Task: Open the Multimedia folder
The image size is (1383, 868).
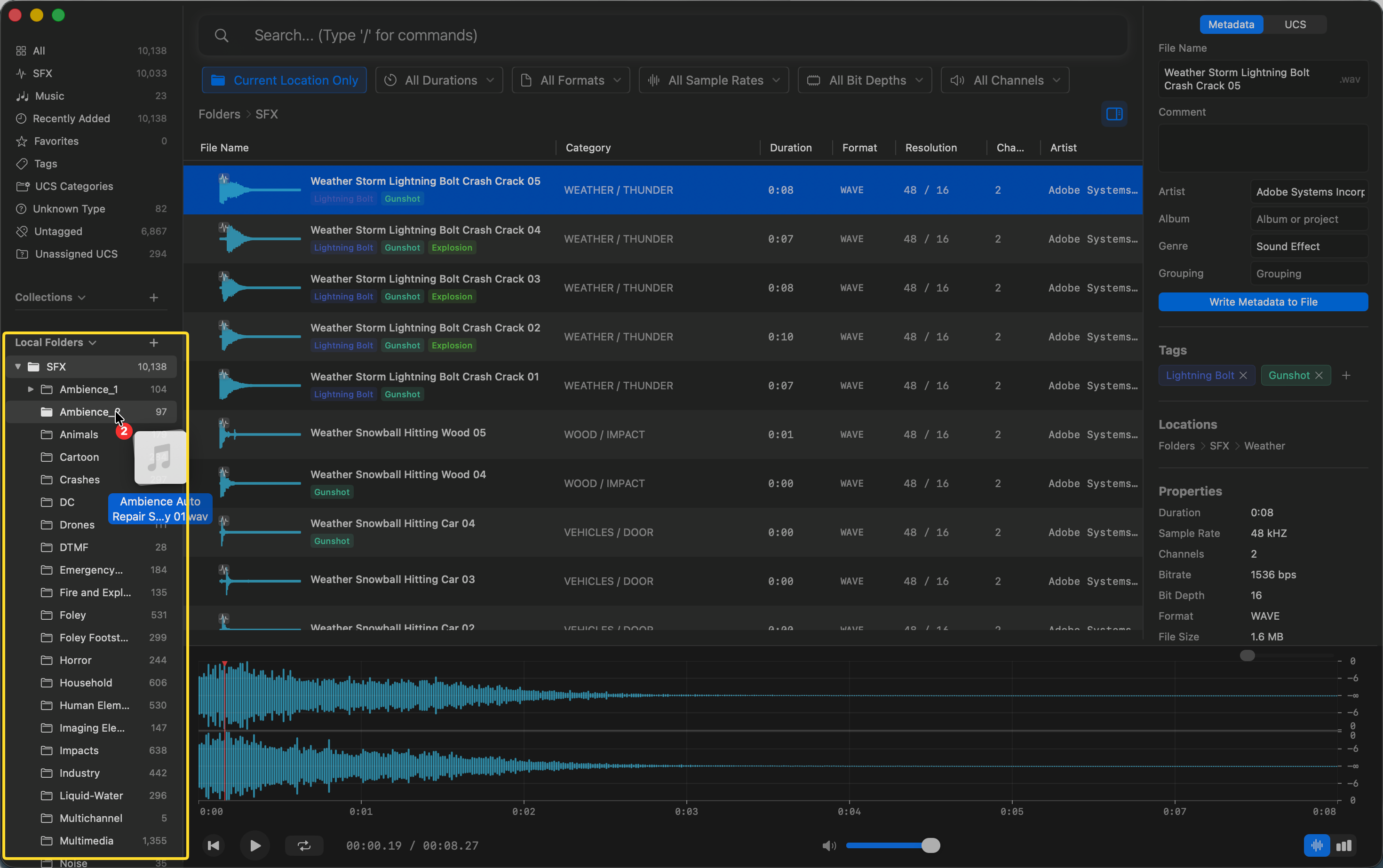Action: 91,840
